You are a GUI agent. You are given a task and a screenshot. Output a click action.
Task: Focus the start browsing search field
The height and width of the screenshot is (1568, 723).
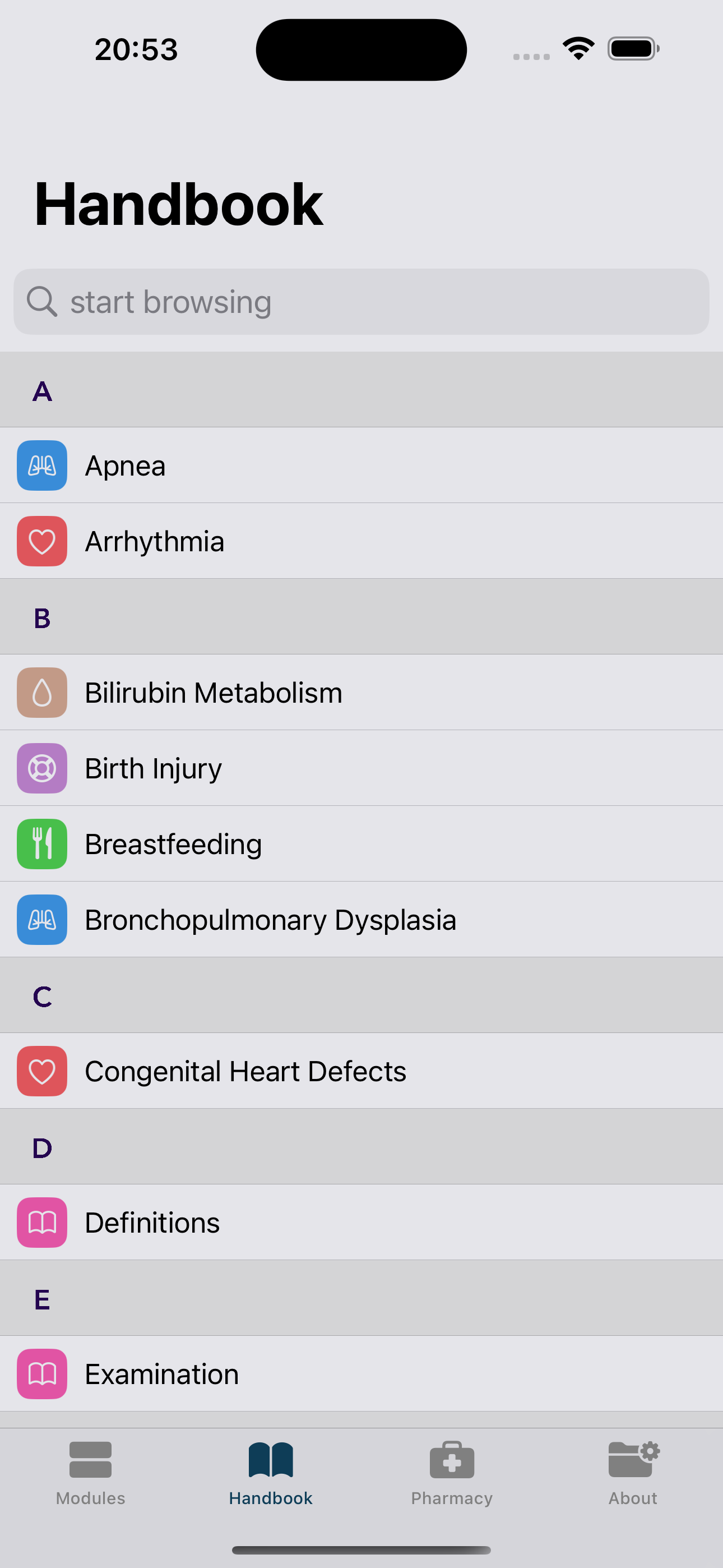(361, 302)
